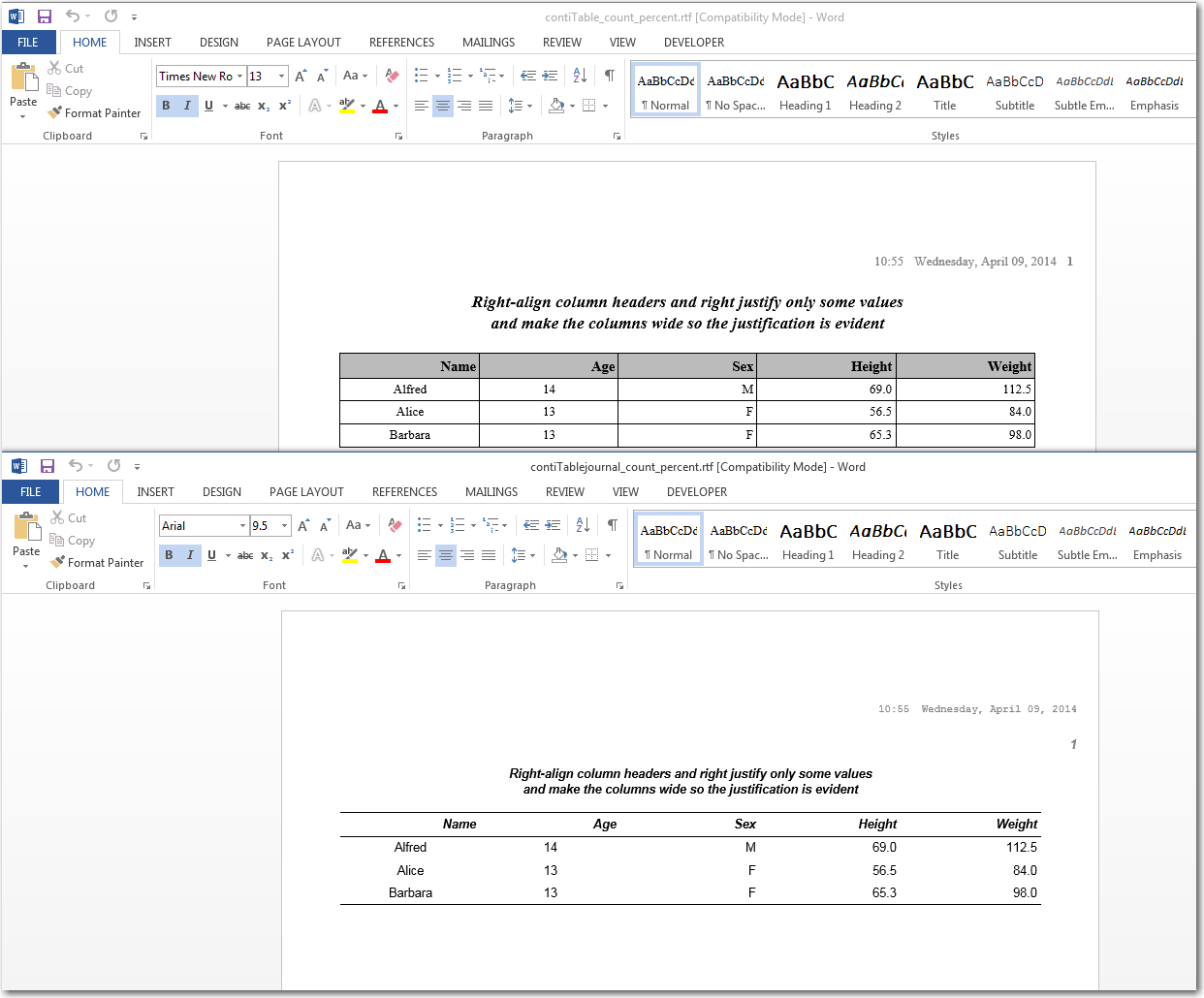Toggle Italic in the bottom Word window
The height and width of the screenshot is (998, 1204).
click(190, 555)
